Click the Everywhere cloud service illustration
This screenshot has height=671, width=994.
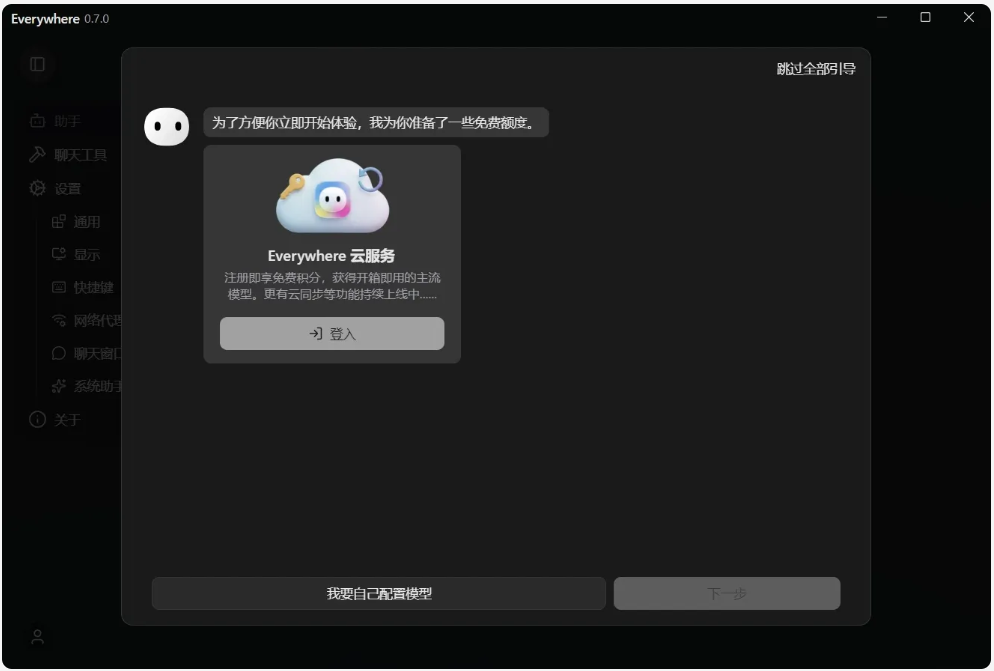[332, 196]
